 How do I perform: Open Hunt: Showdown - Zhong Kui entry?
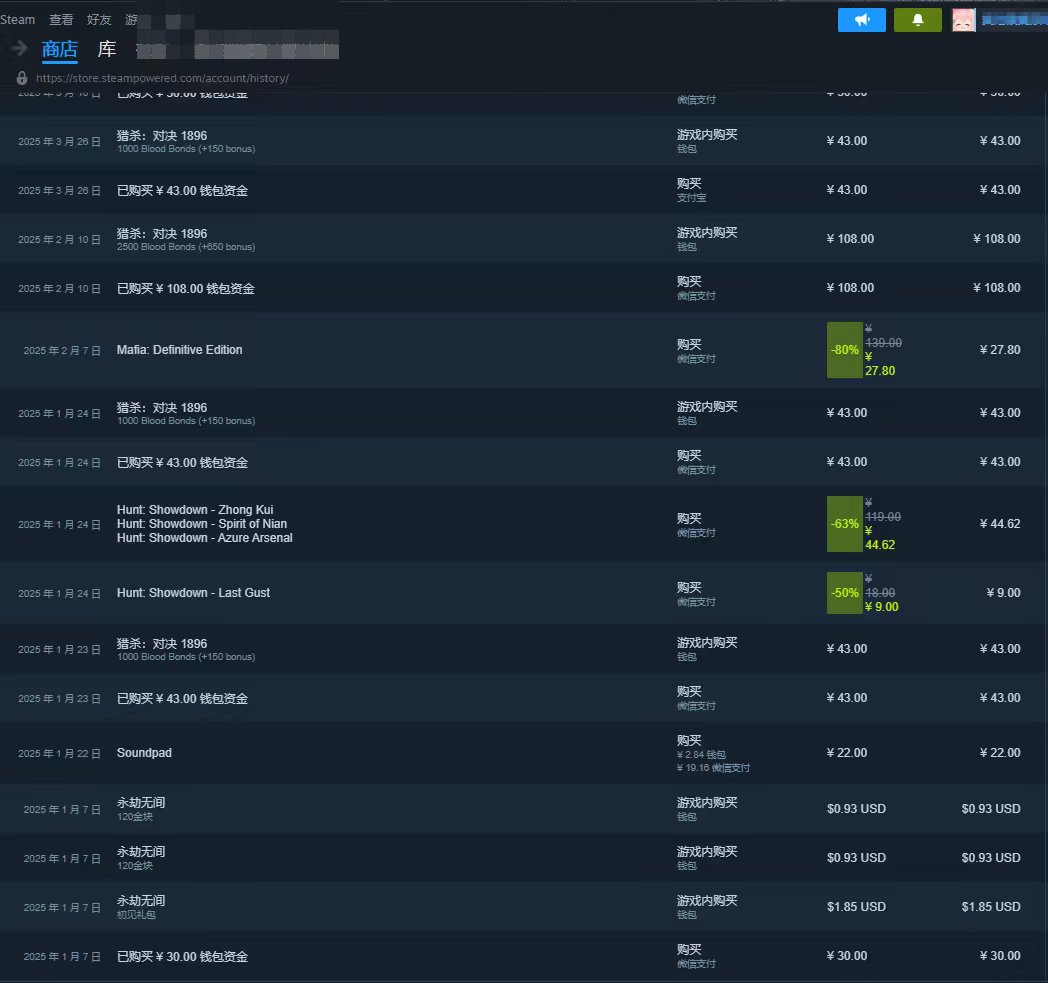(195, 510)
